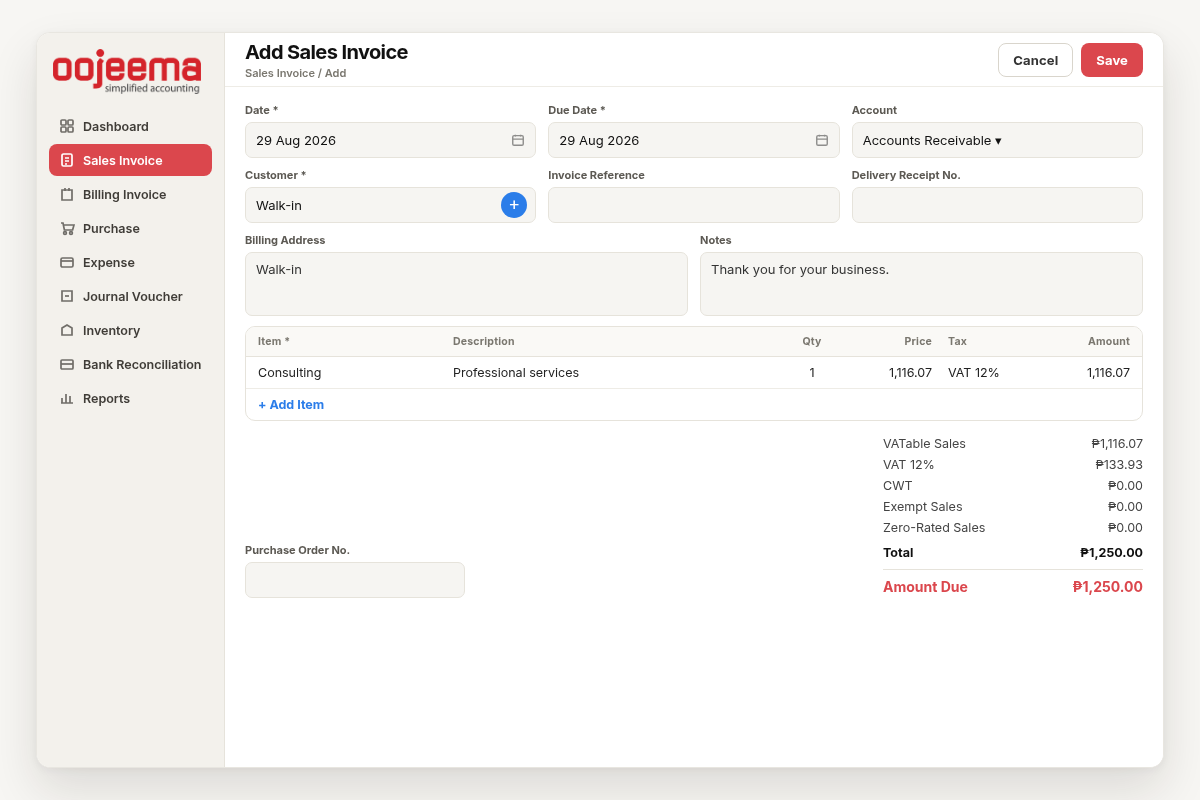Click the Amount Due value ₱1,250.00
The height and width of the screenshot is (800, 1200).
(1108, 587)
